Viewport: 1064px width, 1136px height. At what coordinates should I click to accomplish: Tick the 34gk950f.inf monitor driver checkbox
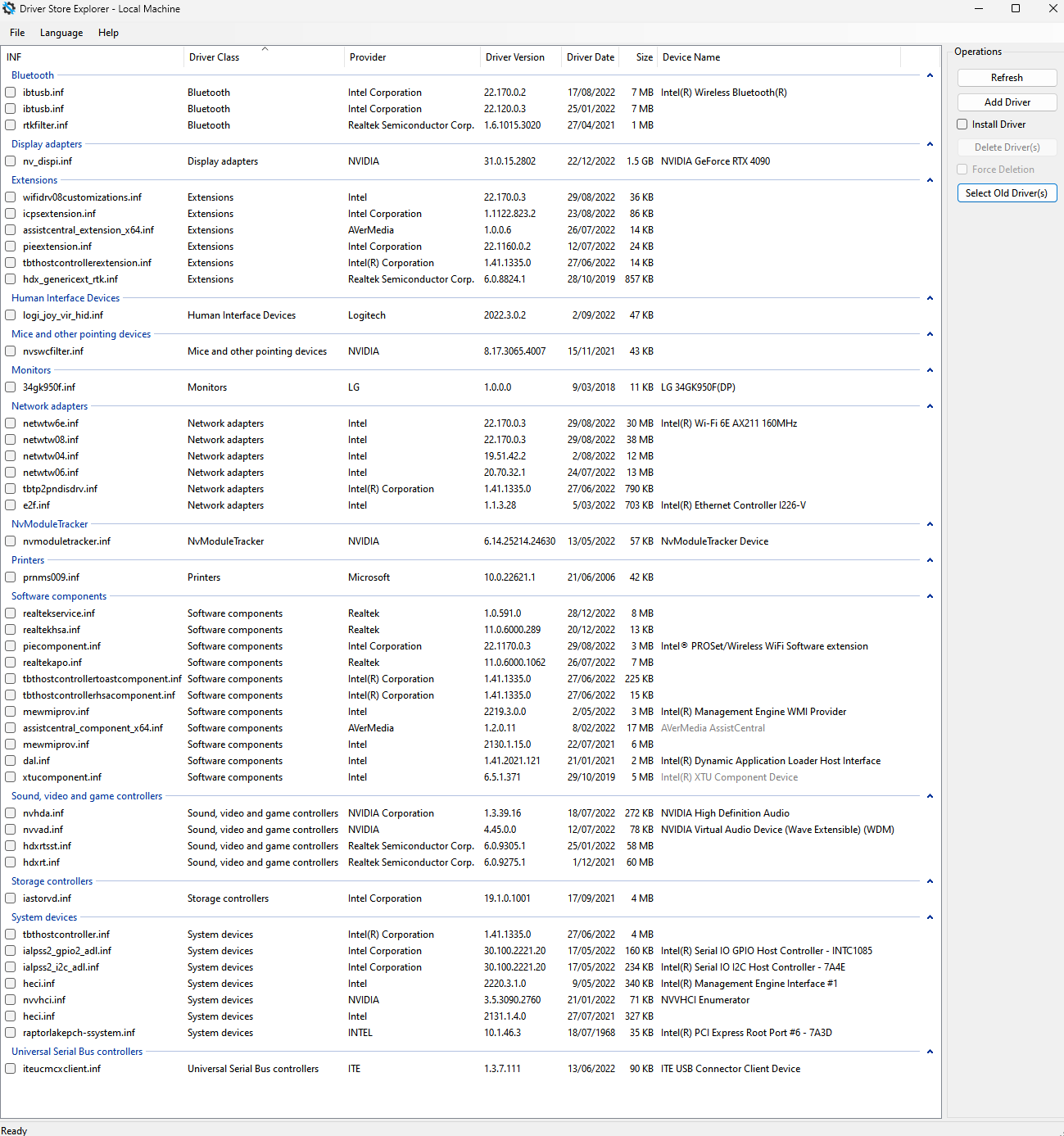coord(10,387)
